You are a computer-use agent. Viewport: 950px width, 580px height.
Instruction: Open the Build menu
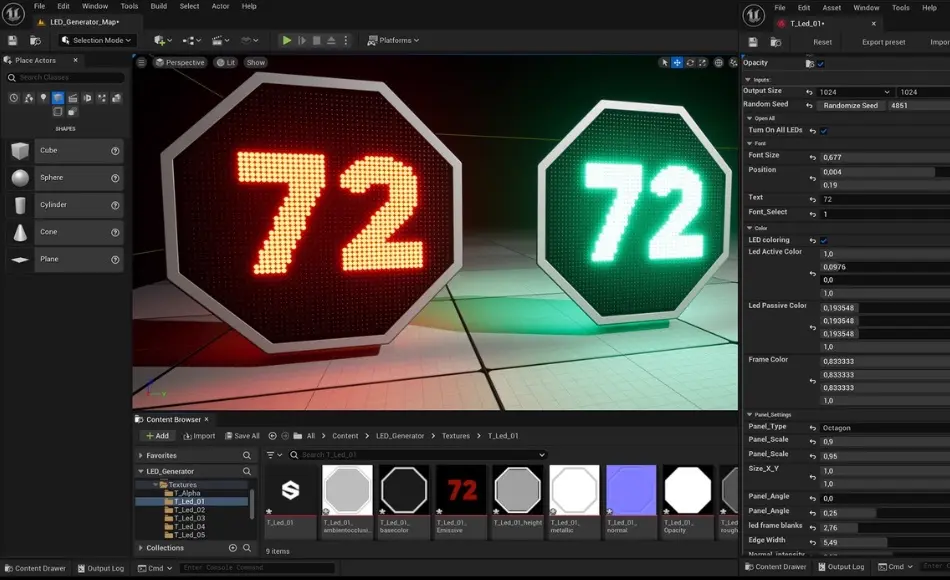coord(159,6)
